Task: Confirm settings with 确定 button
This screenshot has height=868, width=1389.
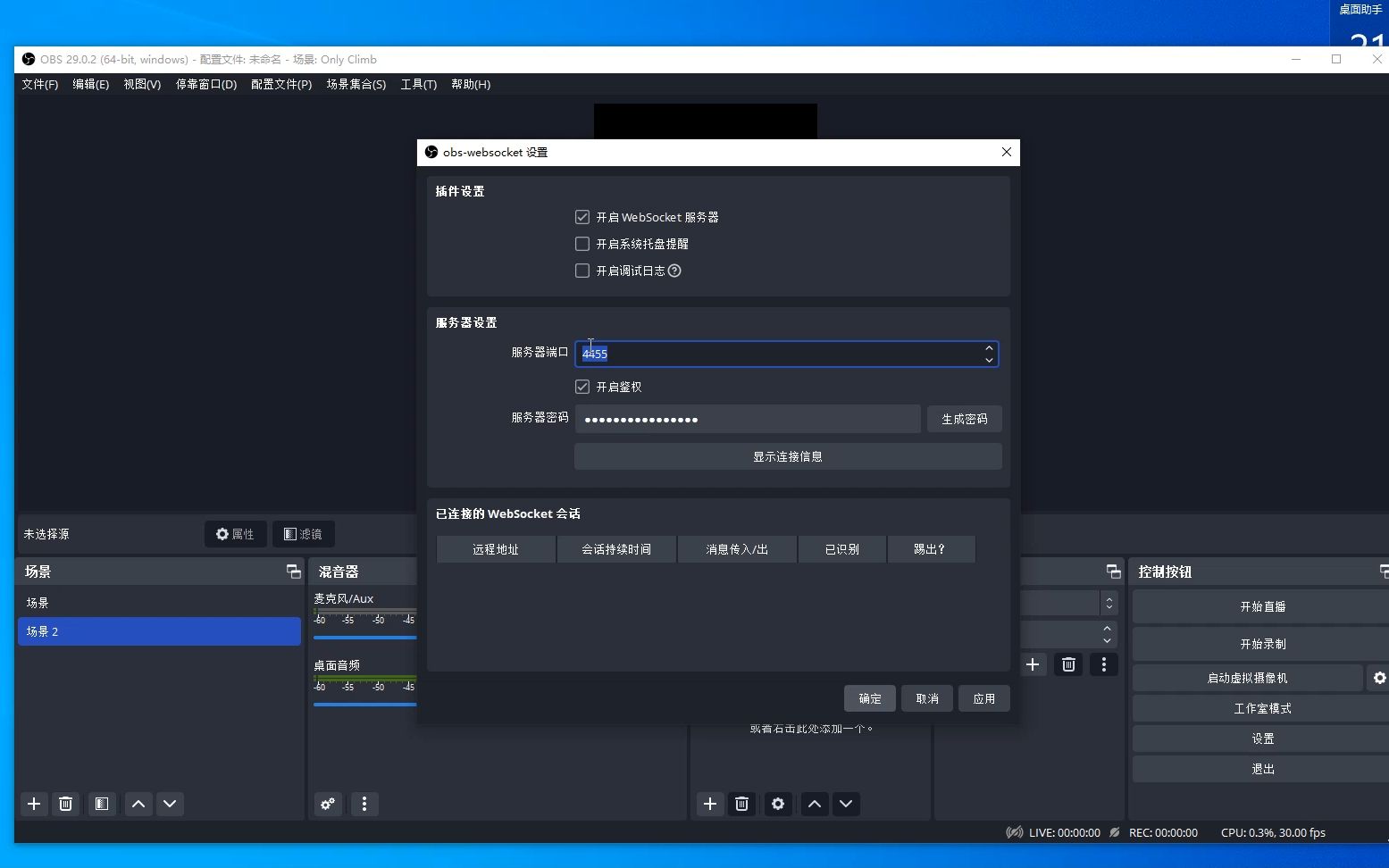Action: [x=870, y=698]
